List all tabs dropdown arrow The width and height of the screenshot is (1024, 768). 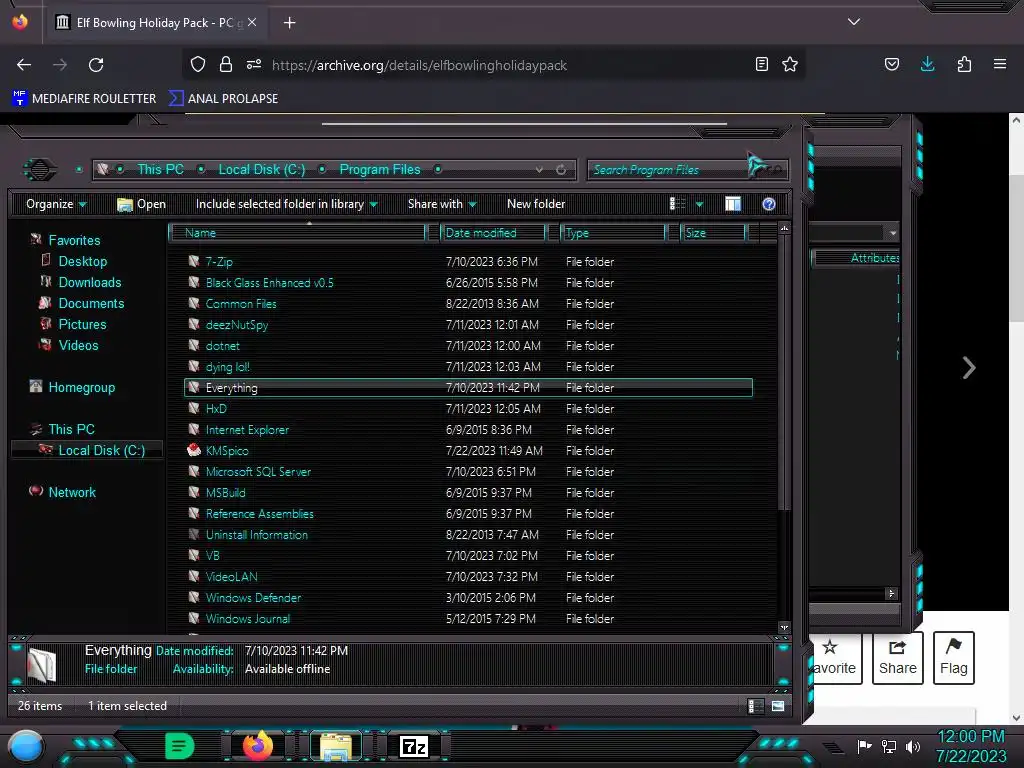tap(854, 22)
